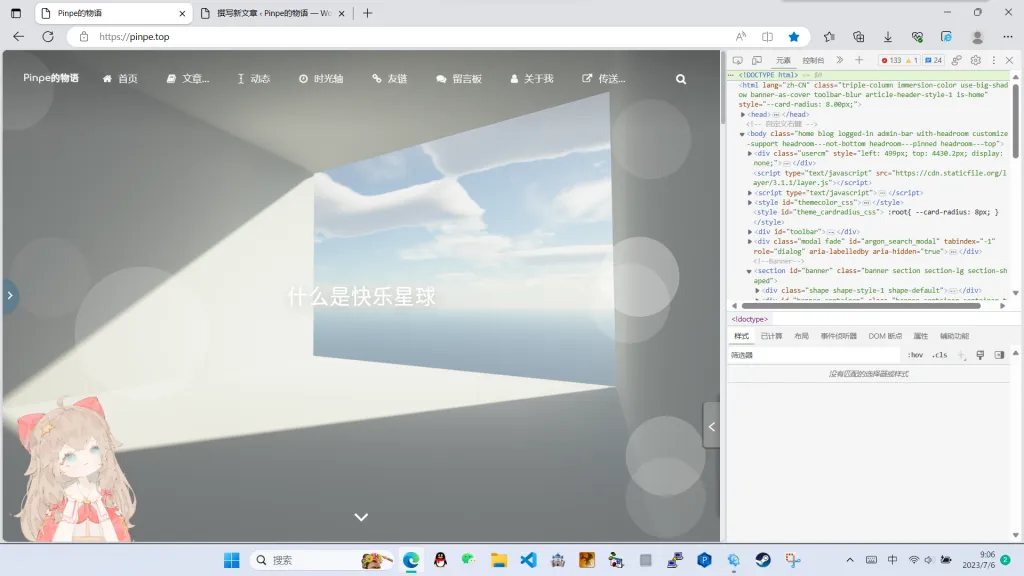Toggle the blue favorite star for this page

[x=794, y=37]
